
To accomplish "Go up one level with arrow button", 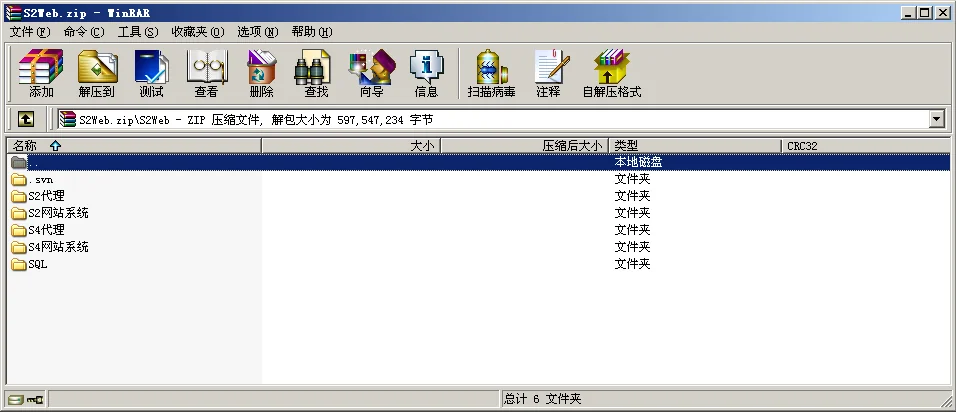I will (x=26, y=119).
